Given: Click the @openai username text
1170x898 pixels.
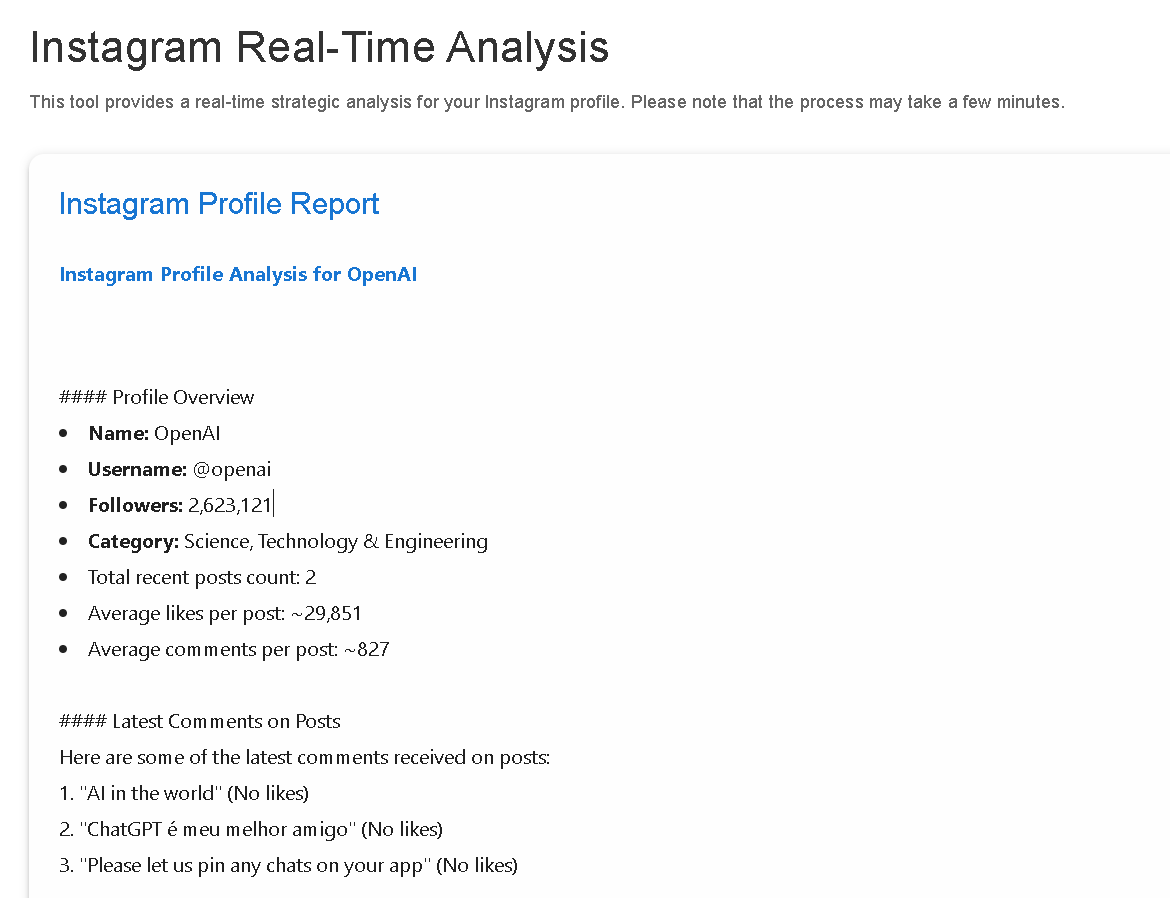Looking at the screenshot, I should pyautogui.click(x=232, y=470).
